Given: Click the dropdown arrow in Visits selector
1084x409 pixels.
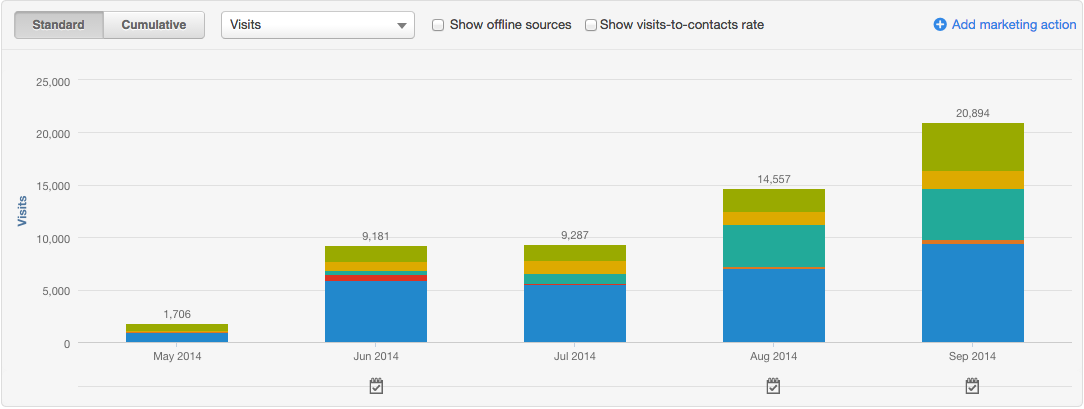Looking at the screenshot, I should click(x=401, y=25).
